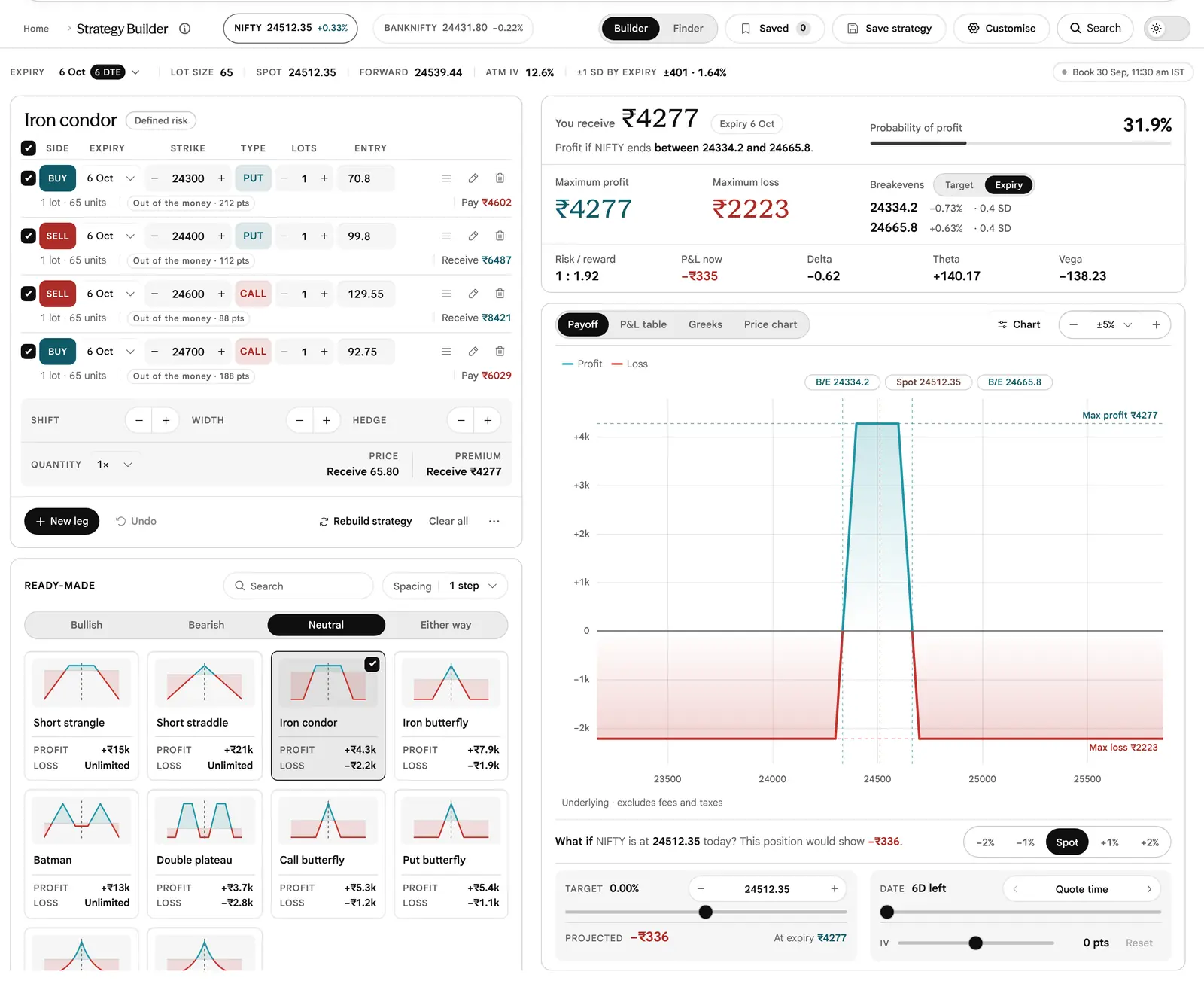
Task: Switch breakevens to Target
Action: tap(959, 185)
